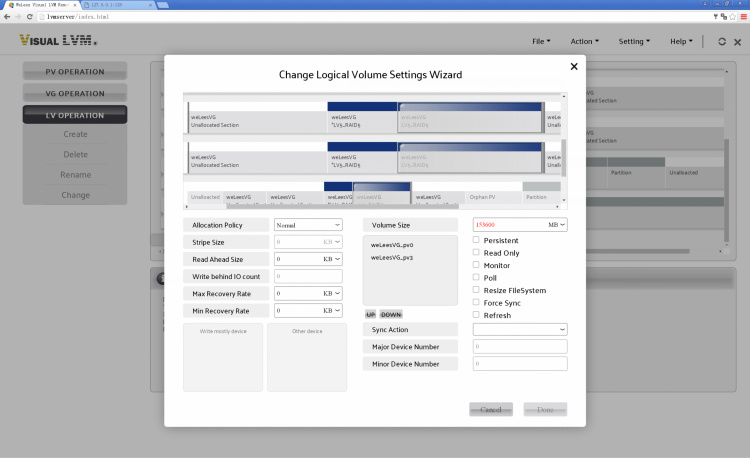Click the X icon in app header

[x=739, y=41]
